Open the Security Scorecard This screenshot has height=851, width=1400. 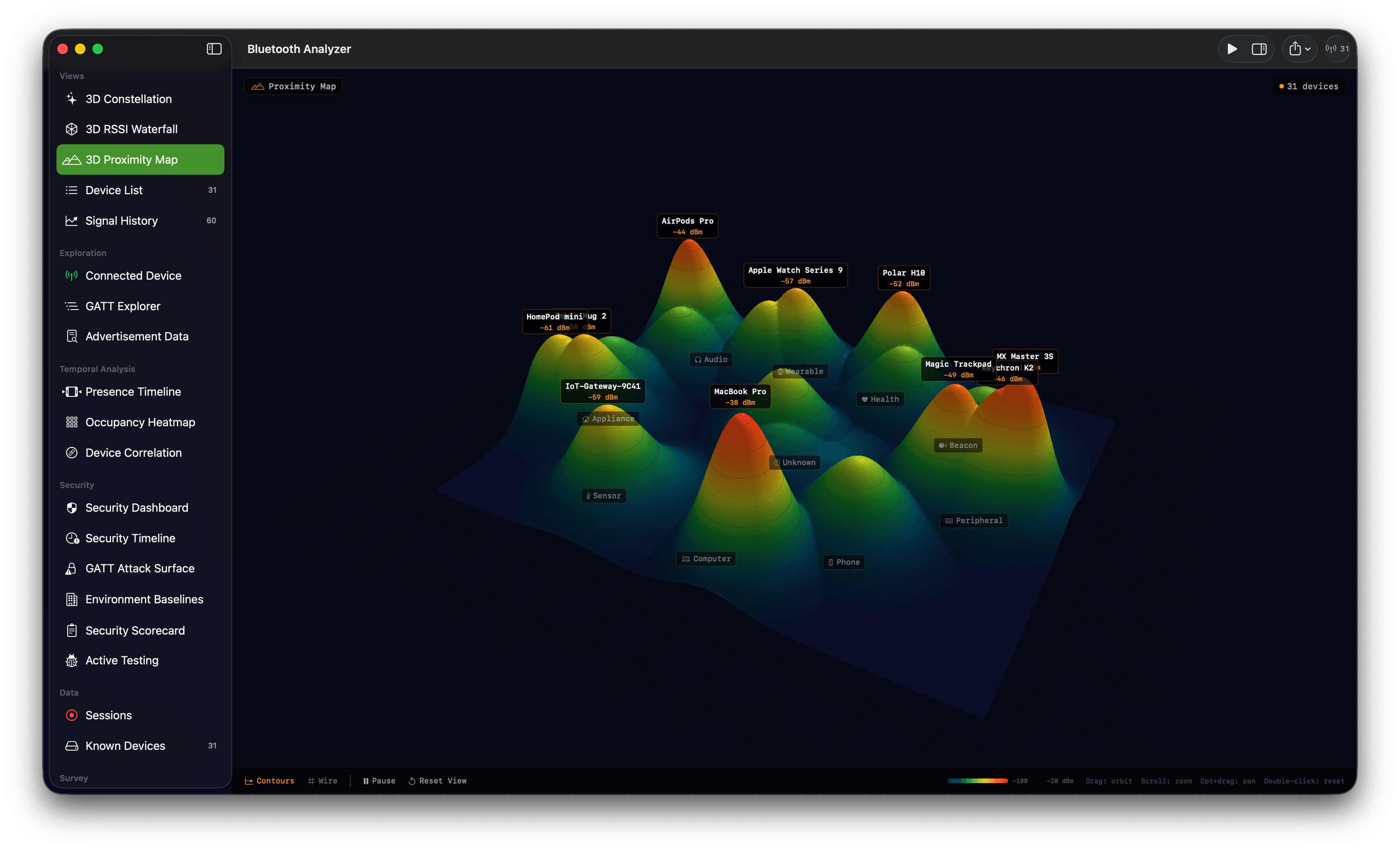coord(140,630)
